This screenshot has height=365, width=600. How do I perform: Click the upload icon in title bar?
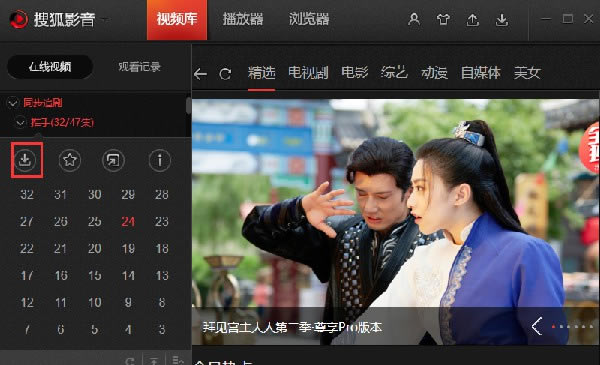coord(473,20)
